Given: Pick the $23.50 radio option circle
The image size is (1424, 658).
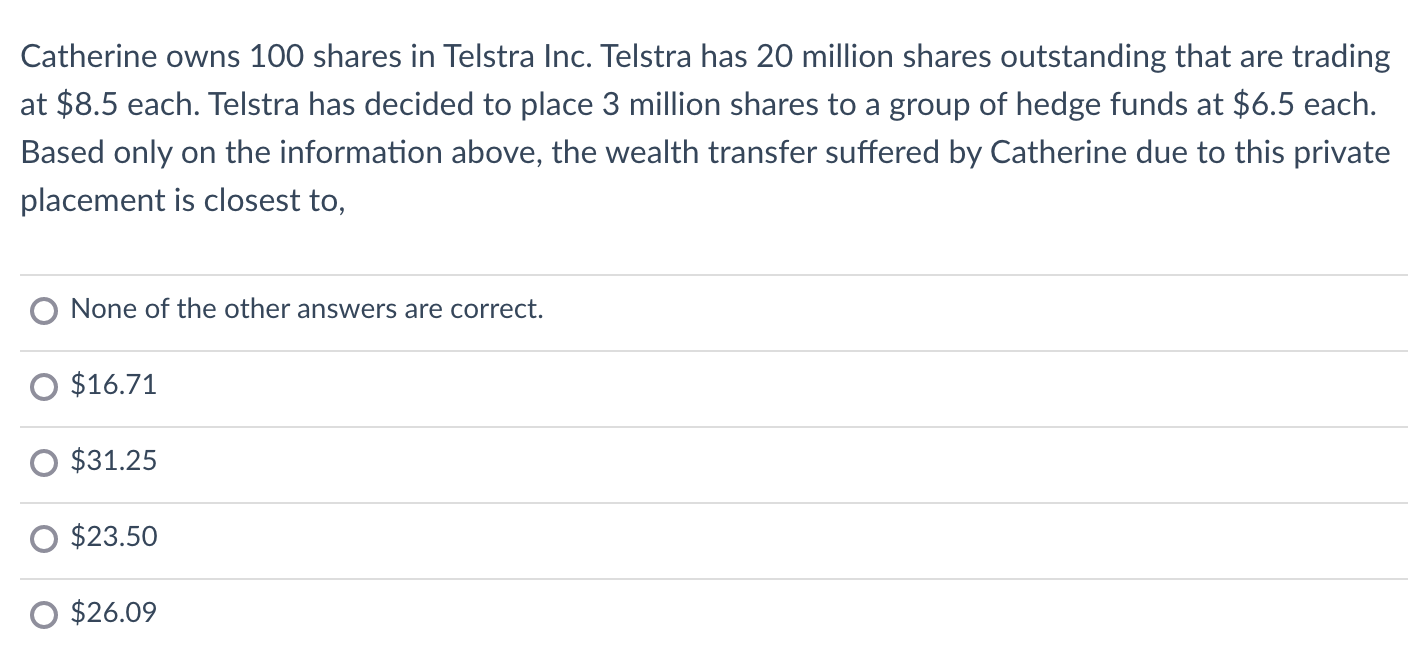Looking at the screenshot, I should (44, 538).
